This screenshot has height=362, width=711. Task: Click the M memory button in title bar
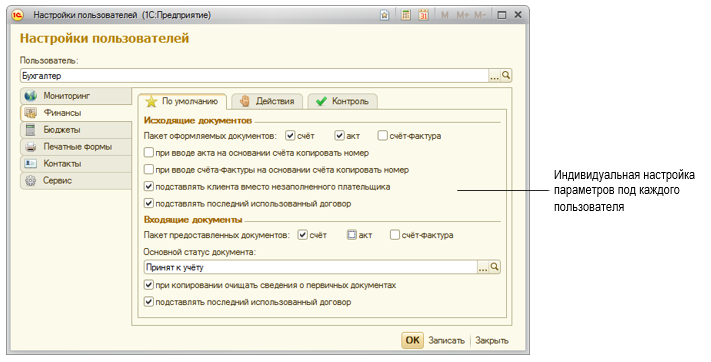click(x=444, y=15)
